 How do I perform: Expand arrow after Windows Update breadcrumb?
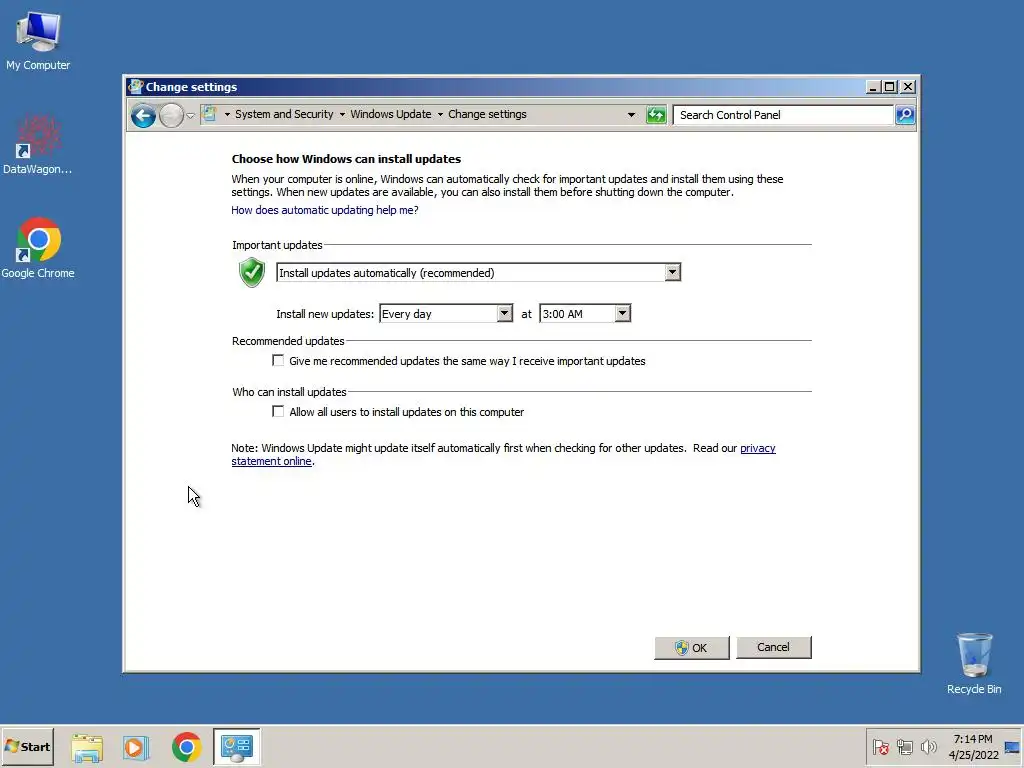[x=440, y=115]
